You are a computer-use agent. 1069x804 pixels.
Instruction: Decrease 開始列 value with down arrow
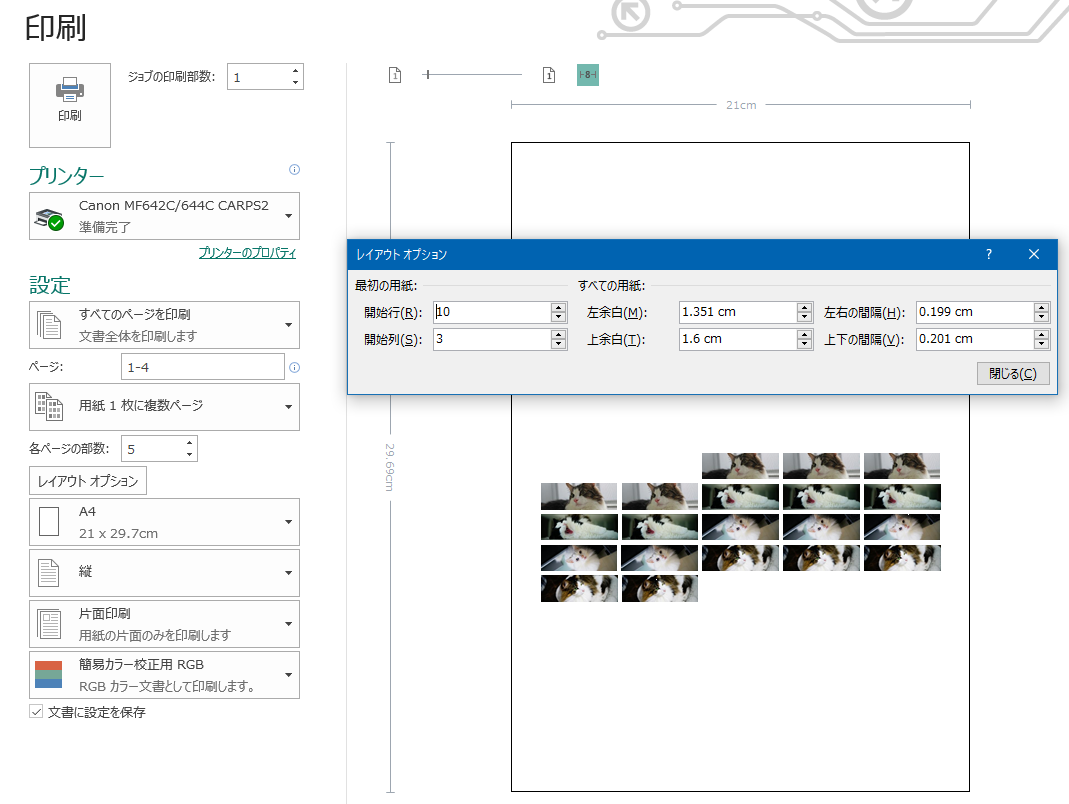point(558,344)
